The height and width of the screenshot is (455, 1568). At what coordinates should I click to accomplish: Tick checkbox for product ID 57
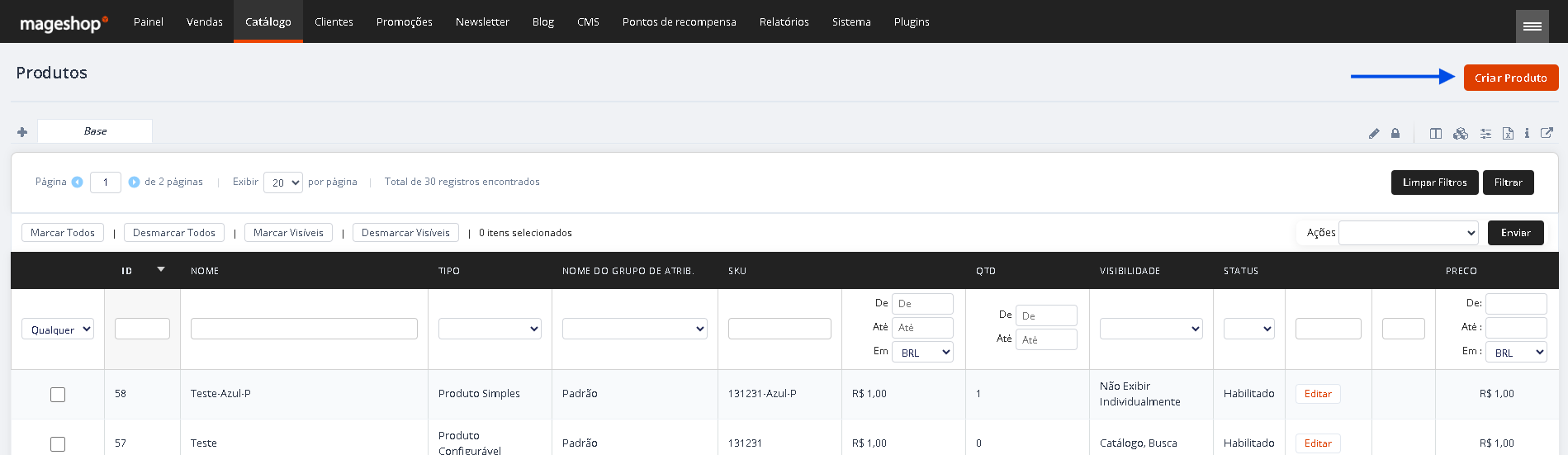[58, 444]
